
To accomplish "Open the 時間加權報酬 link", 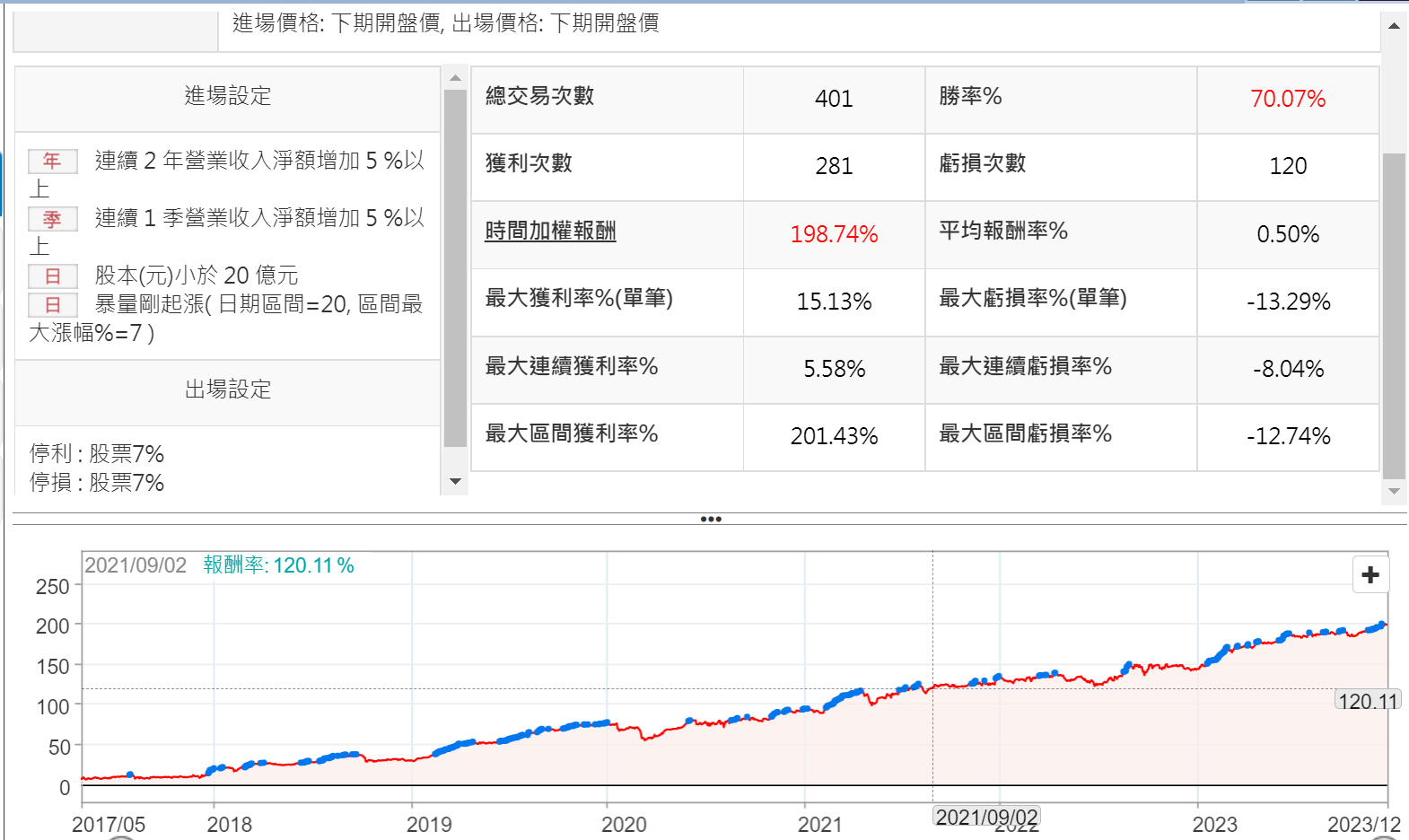I will 550,232.
